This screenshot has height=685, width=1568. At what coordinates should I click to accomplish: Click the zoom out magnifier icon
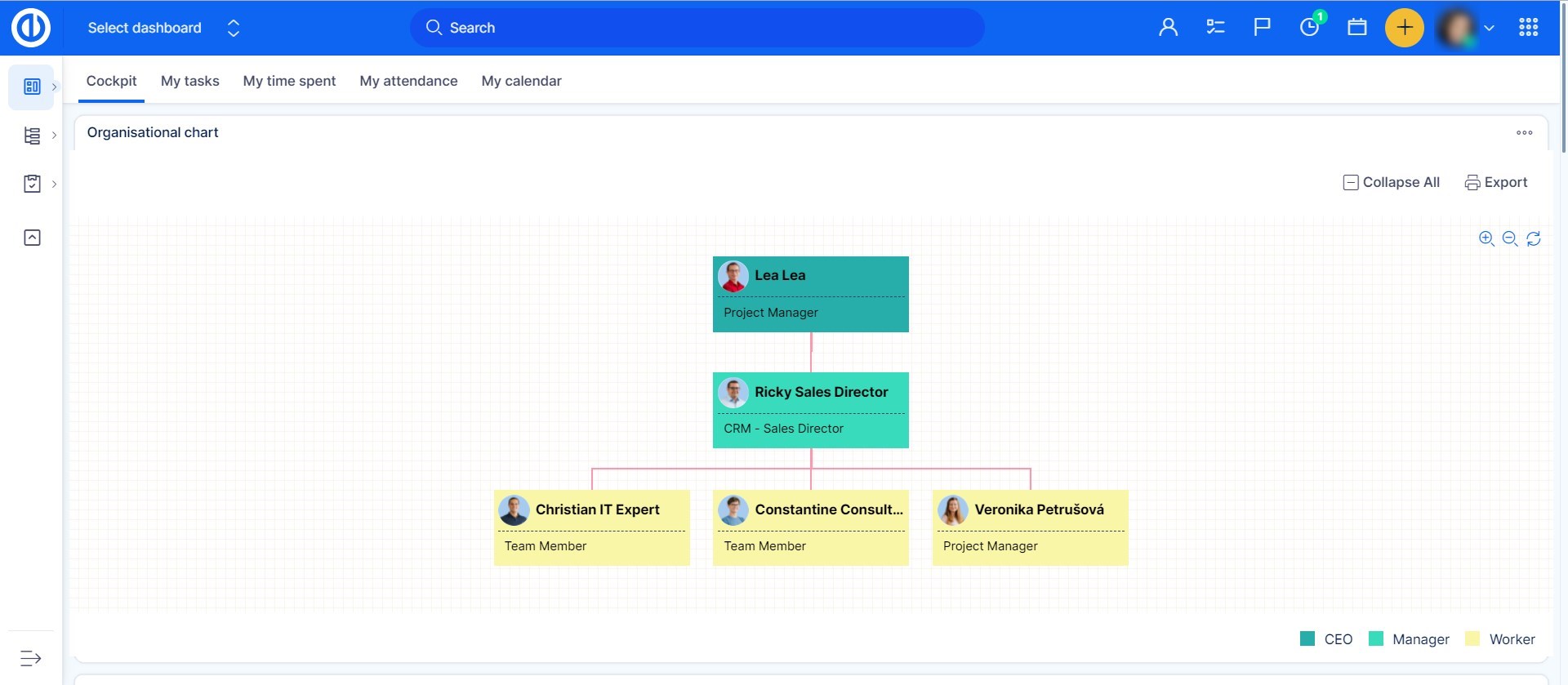pyautogui.click(x=1510, y=238)
